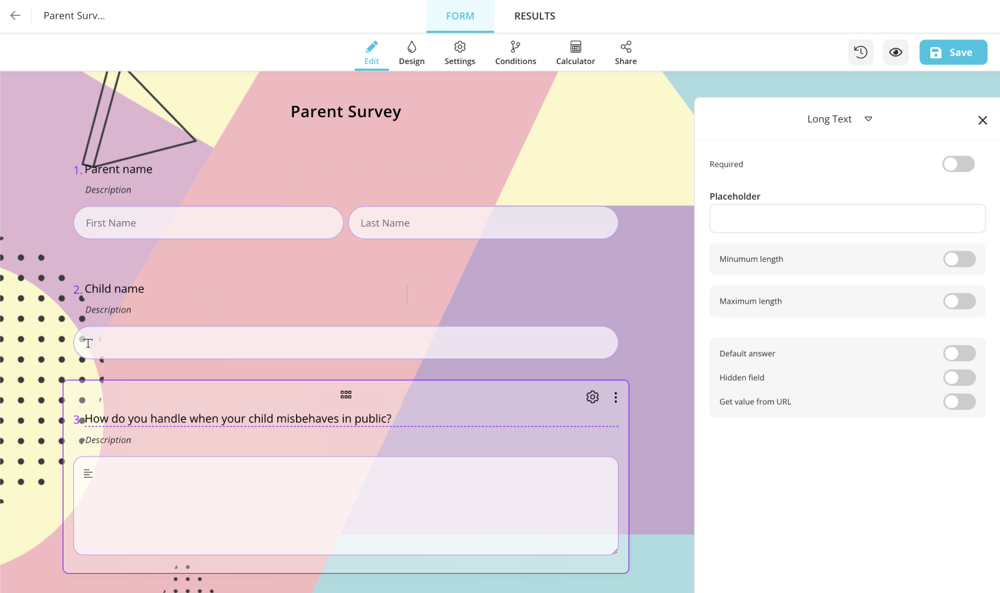Viewport: 1000px width, 593px height.
Task: Click the question 3 gear icon
Action: point(592,397)
